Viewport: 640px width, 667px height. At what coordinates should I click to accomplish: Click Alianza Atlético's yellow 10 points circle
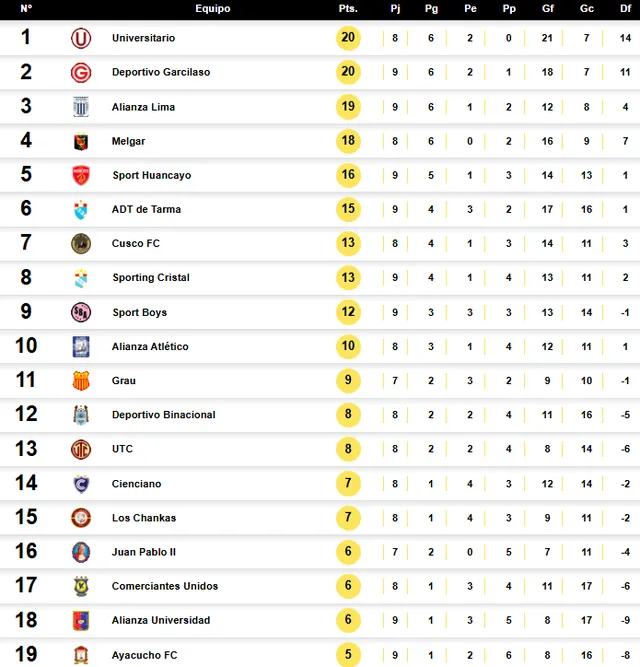tap(348, 346)
